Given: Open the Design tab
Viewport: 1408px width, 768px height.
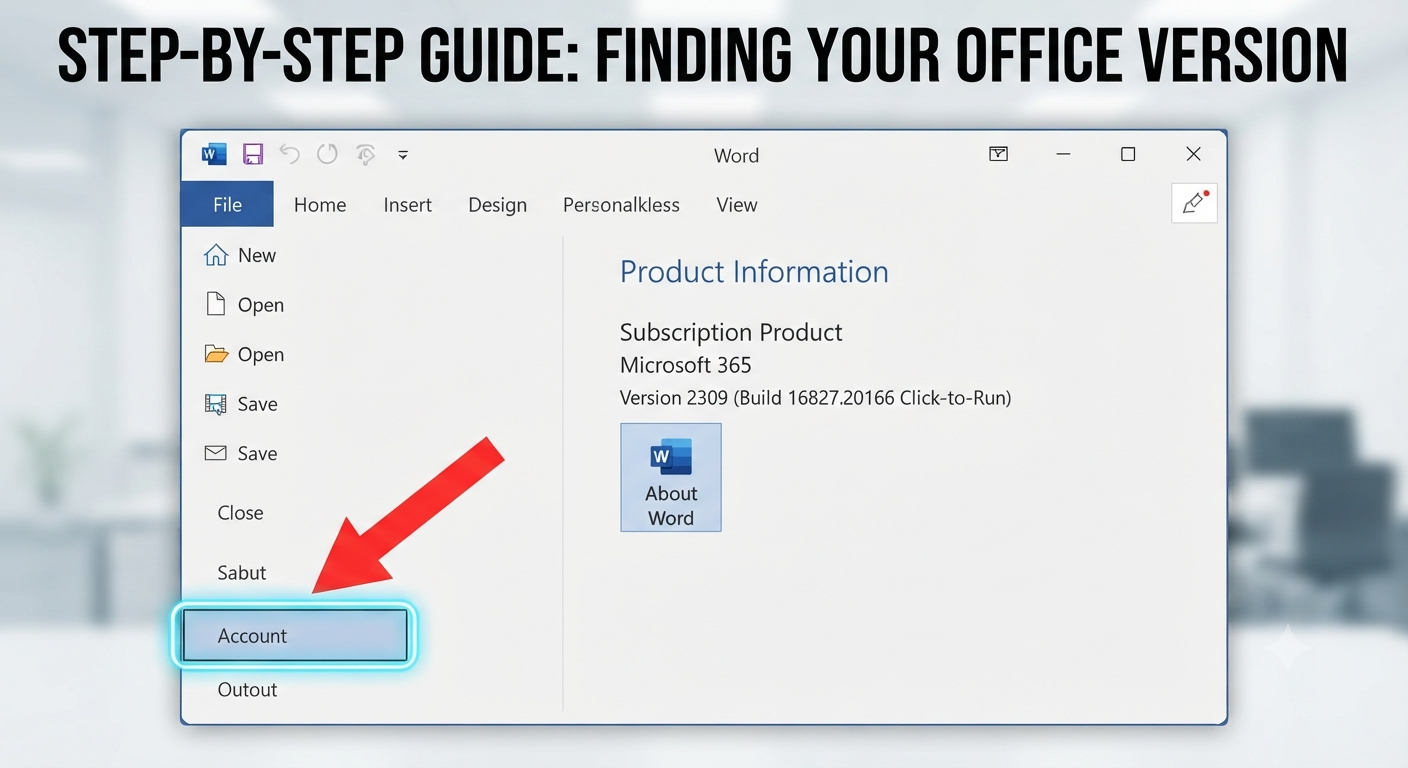Looking at the screenshot, I should (x=497, y=205).
